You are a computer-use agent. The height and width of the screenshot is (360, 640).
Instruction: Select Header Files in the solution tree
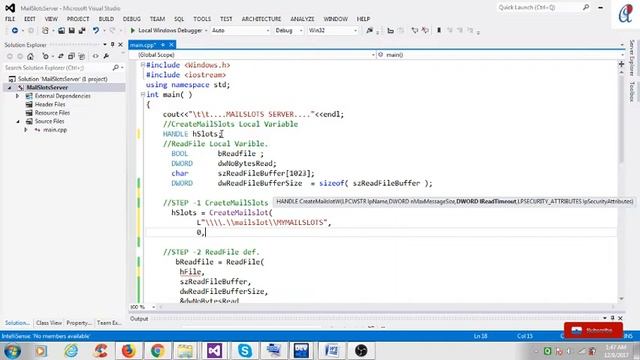tap(50, 104)
